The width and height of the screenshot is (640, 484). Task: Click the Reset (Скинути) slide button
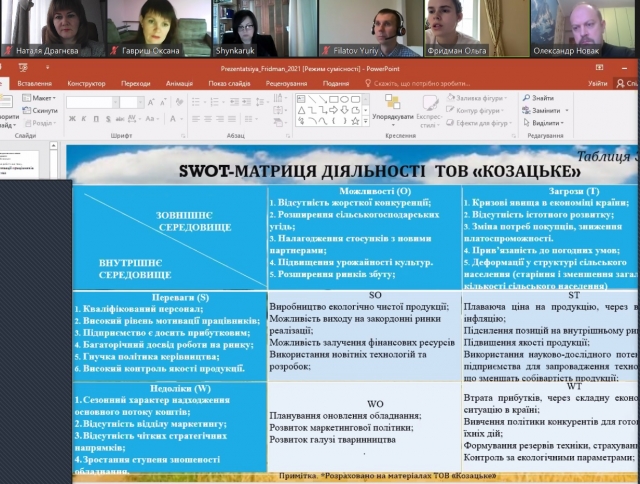40,111
